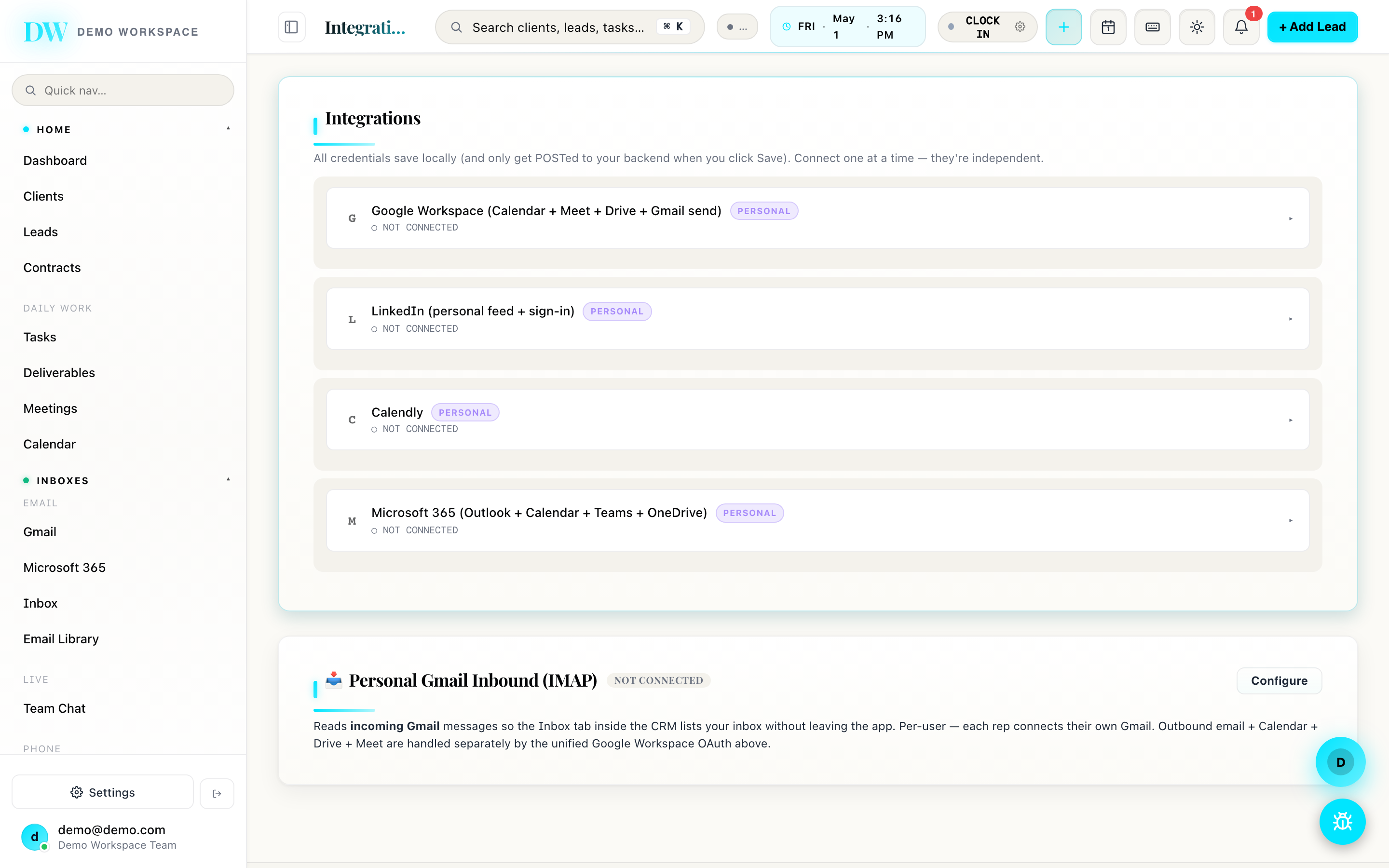Focus the global search clients field

pyautogui.click(x=570, y=27)
